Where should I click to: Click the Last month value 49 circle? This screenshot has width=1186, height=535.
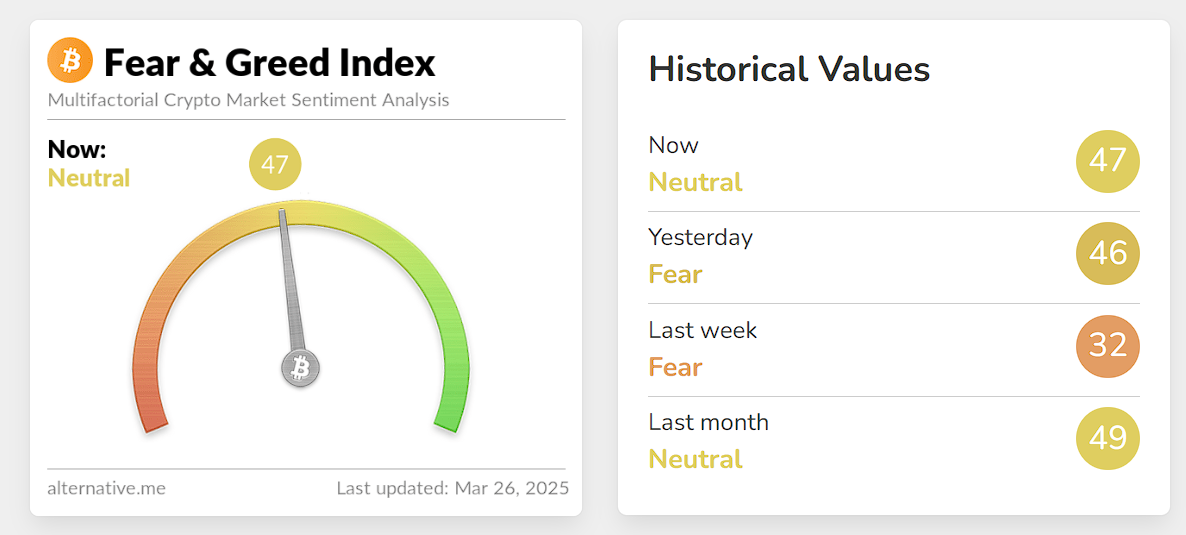[x=1107, y=438]
